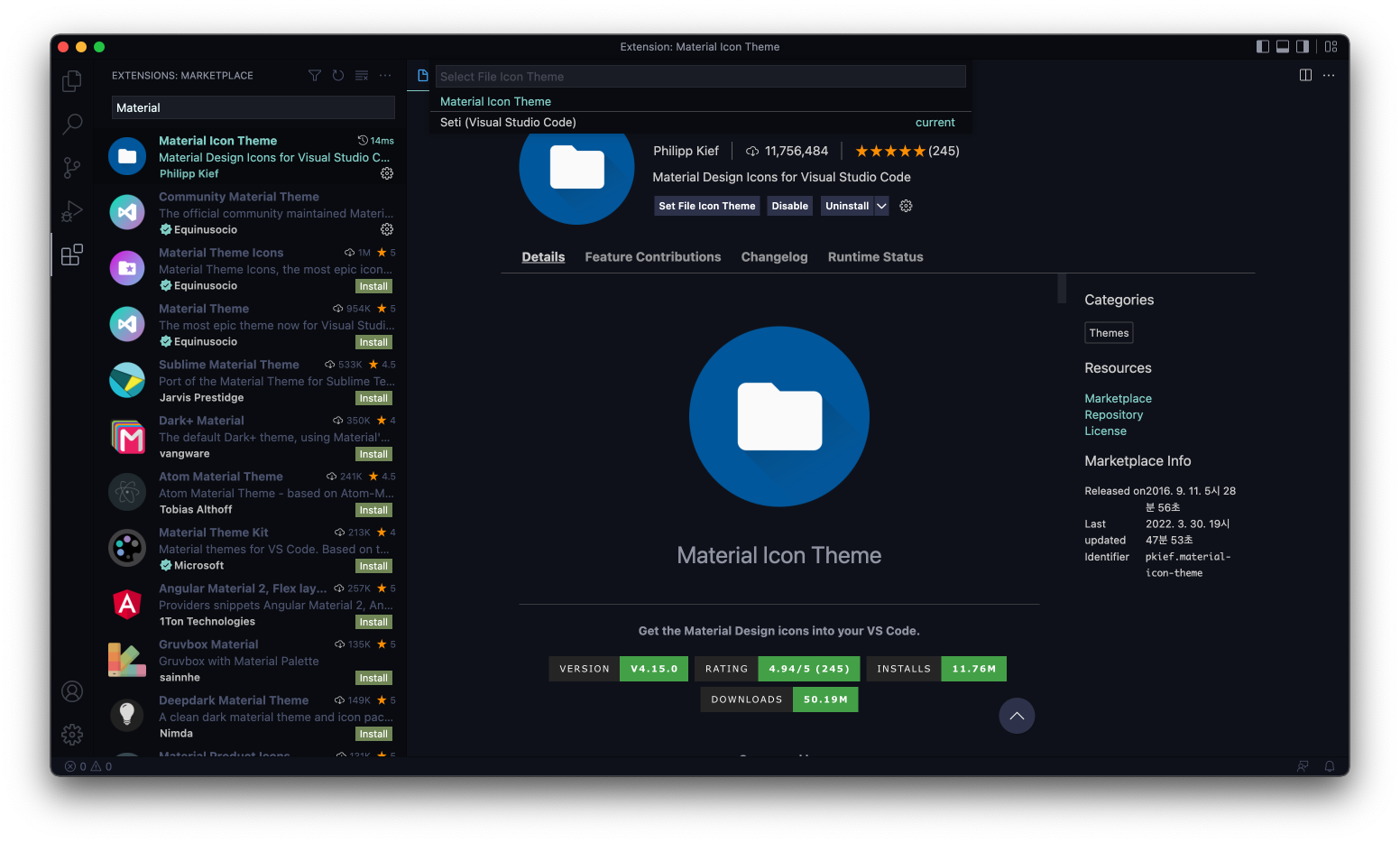Click the scroll to top arrow button
Viewport: 1400px width, 843px height.
1017,716
